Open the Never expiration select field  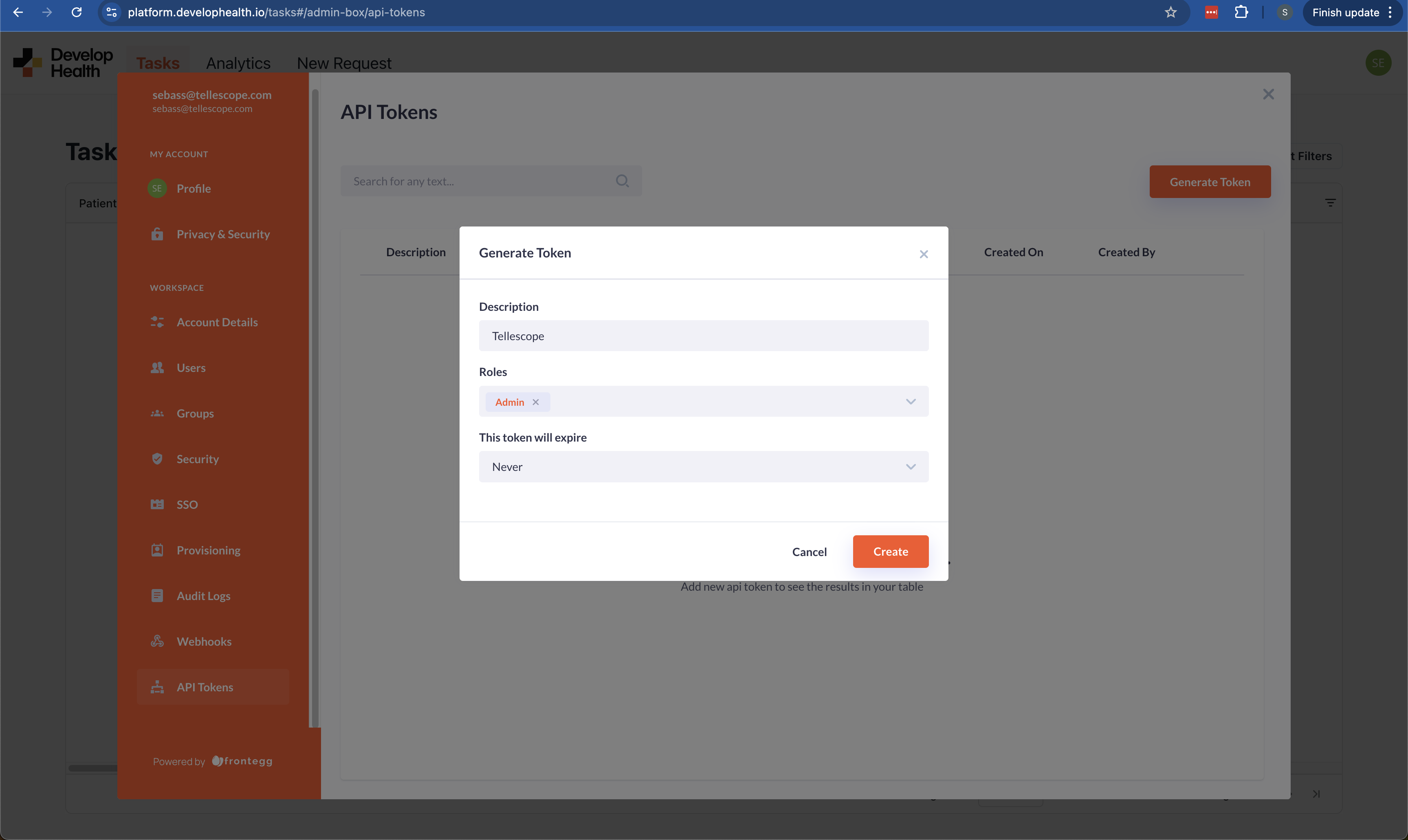(x=704, y=467)
